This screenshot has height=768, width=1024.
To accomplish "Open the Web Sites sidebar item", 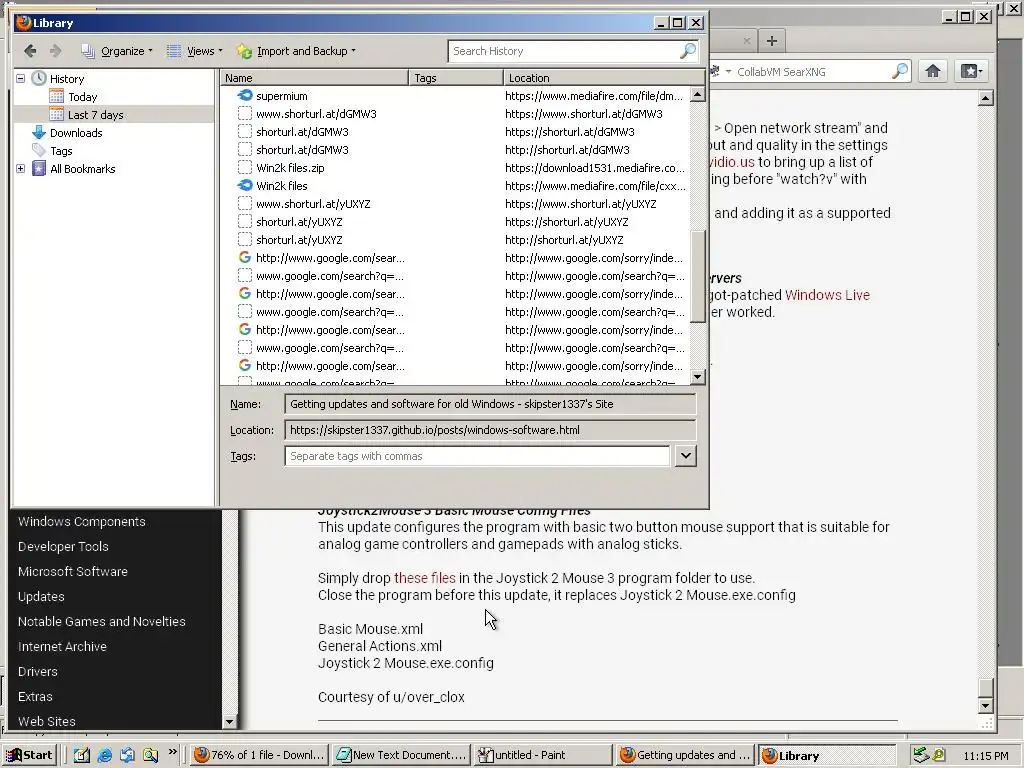I will (x=46, y=722).
